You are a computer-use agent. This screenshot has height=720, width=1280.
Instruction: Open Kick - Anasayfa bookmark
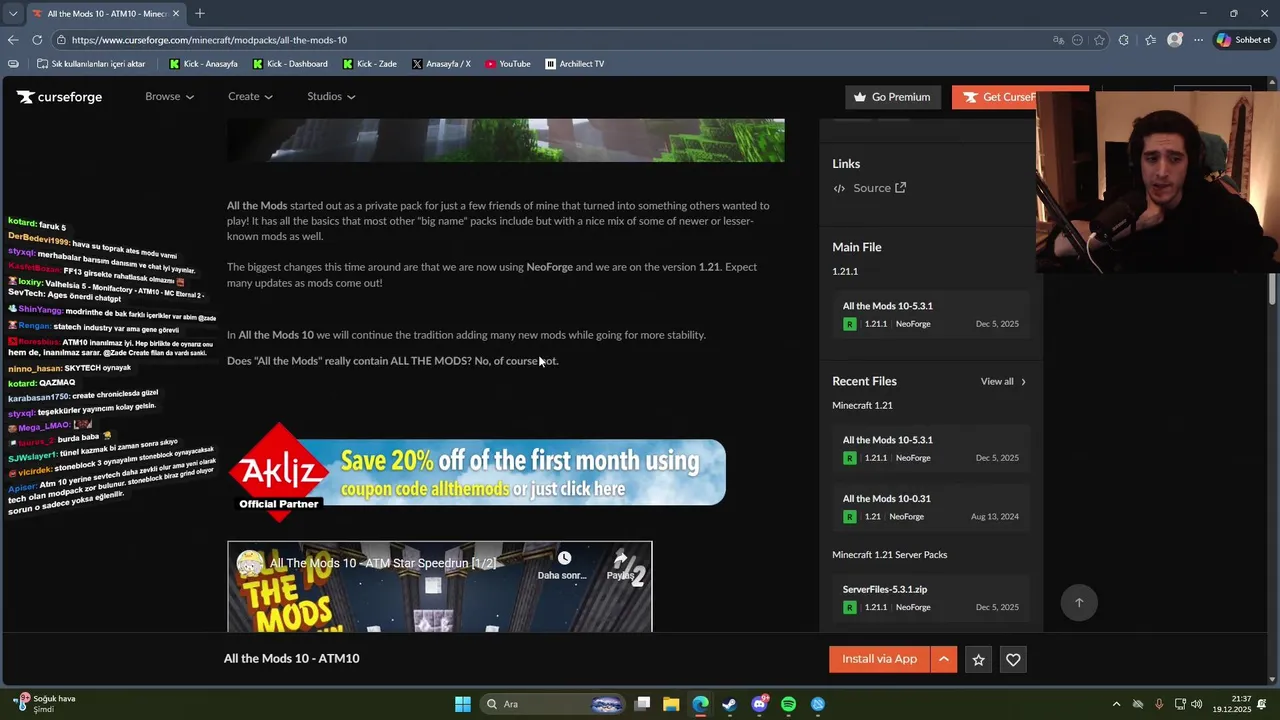tap(204, 64)
